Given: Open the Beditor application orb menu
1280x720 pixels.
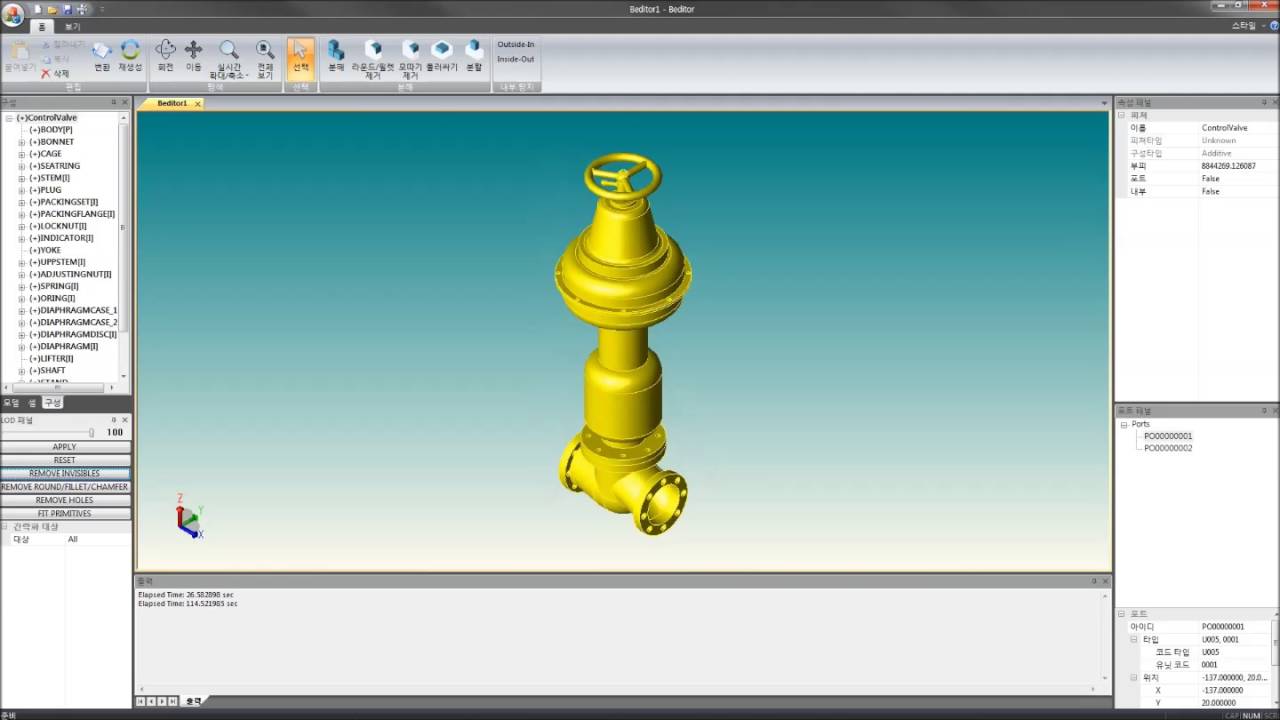Looking at the screenshot, I should [13, 14].
